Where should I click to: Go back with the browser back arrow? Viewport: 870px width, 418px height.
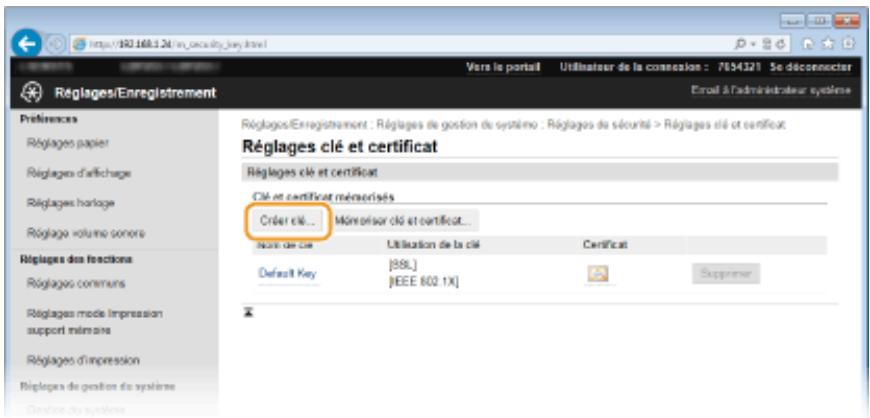point(27,44)
